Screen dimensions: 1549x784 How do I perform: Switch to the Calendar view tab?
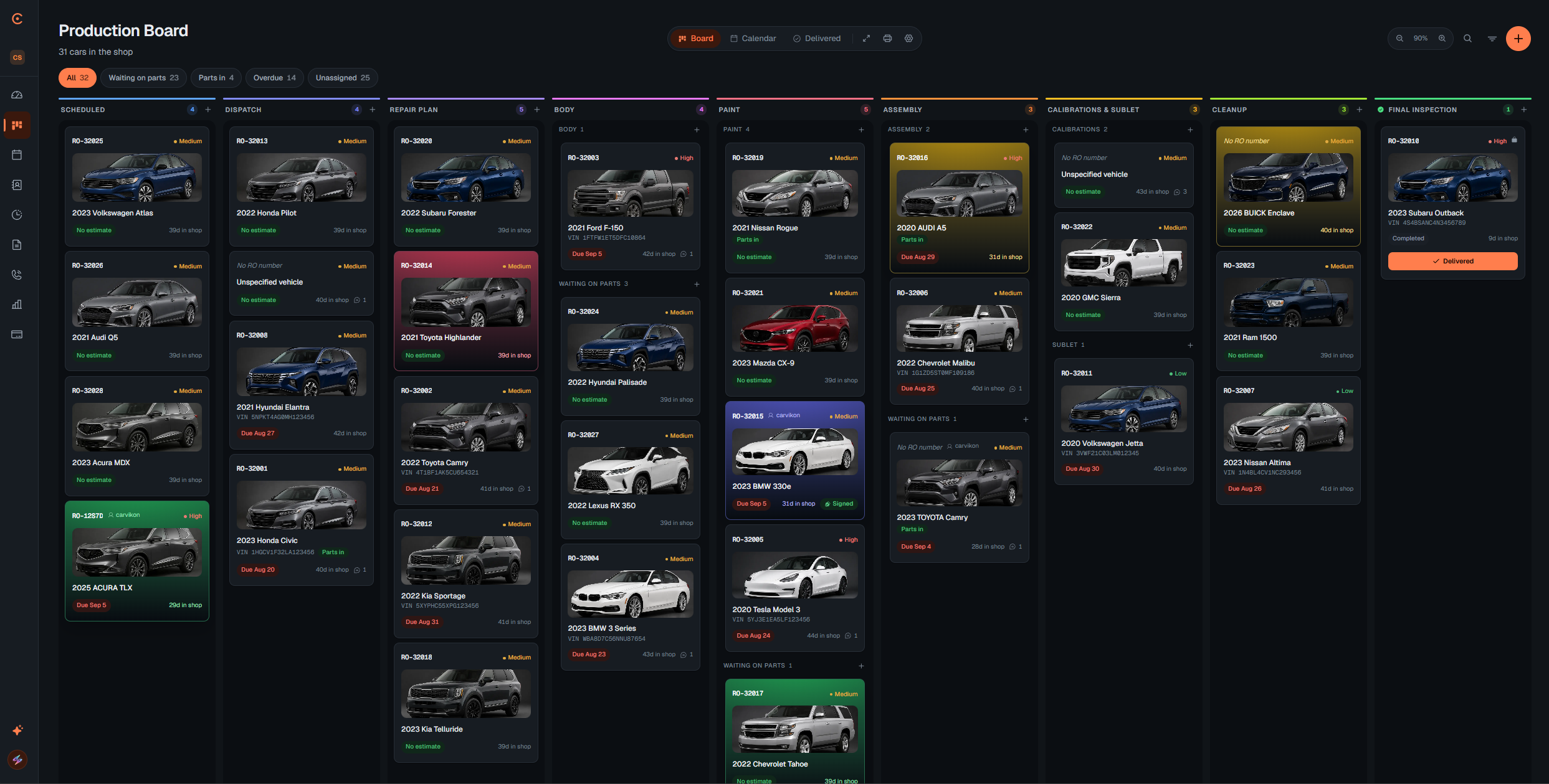pos(753,39)
